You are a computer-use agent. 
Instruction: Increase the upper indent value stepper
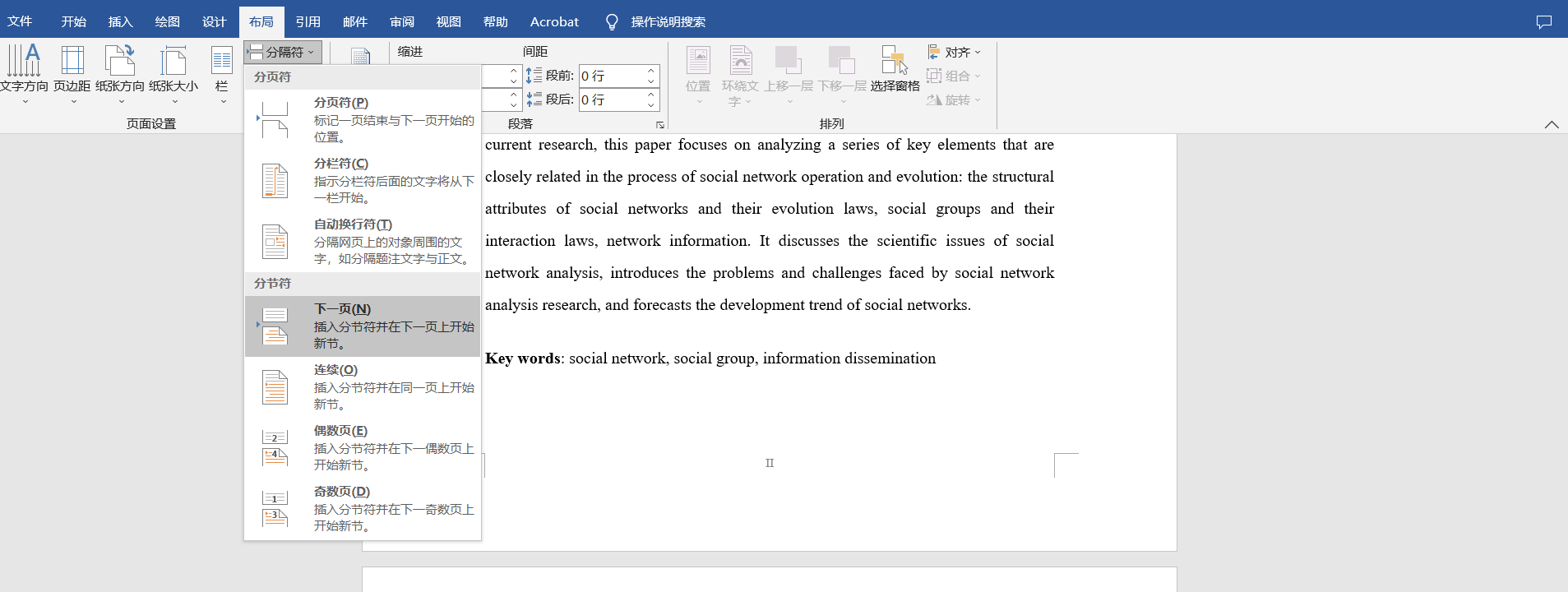coord(513,71)
